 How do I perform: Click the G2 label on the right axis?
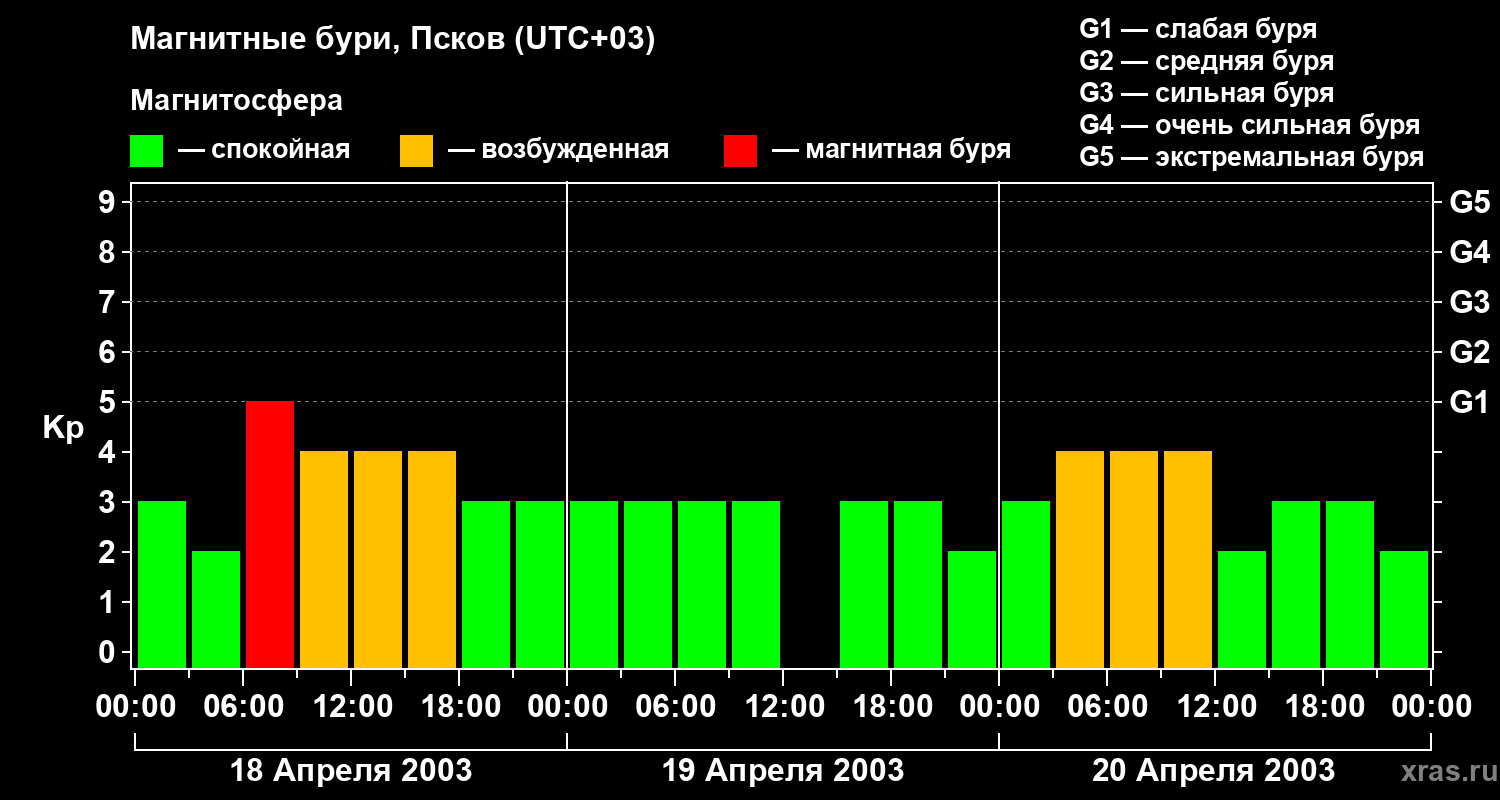pyautogui.click(x=1470, y=352)
